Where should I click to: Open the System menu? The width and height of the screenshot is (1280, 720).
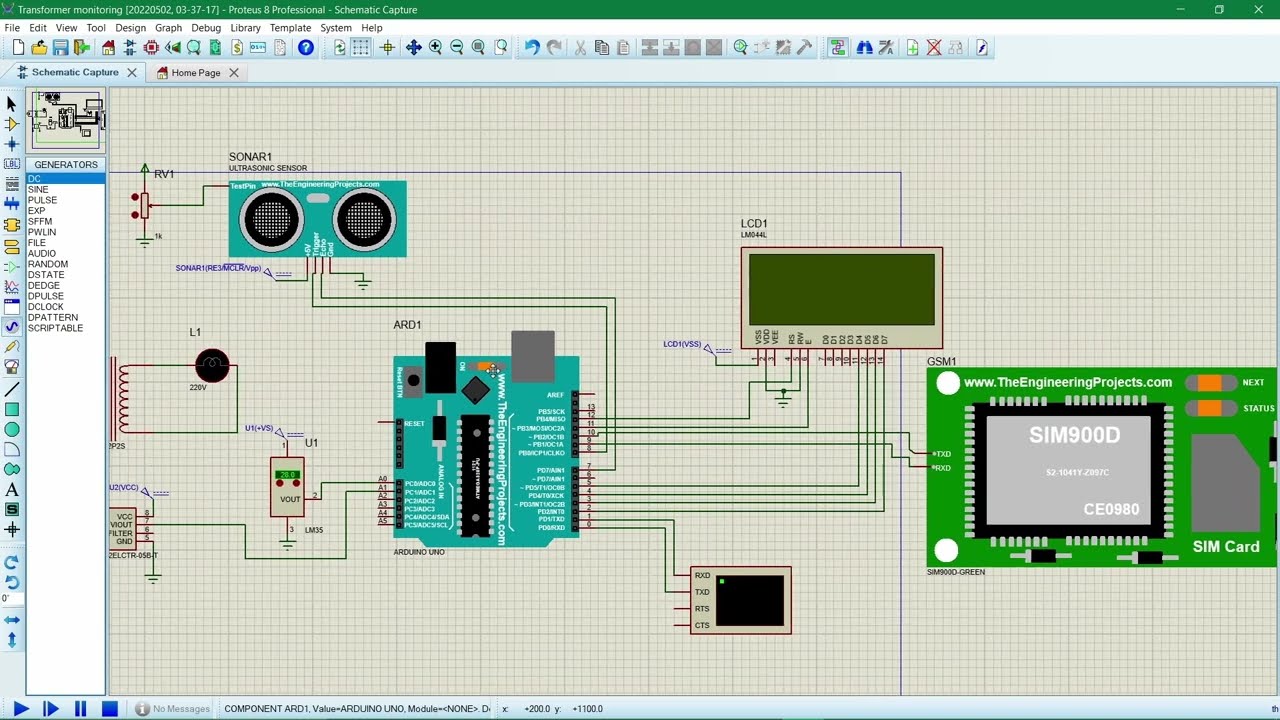[335, 28]
